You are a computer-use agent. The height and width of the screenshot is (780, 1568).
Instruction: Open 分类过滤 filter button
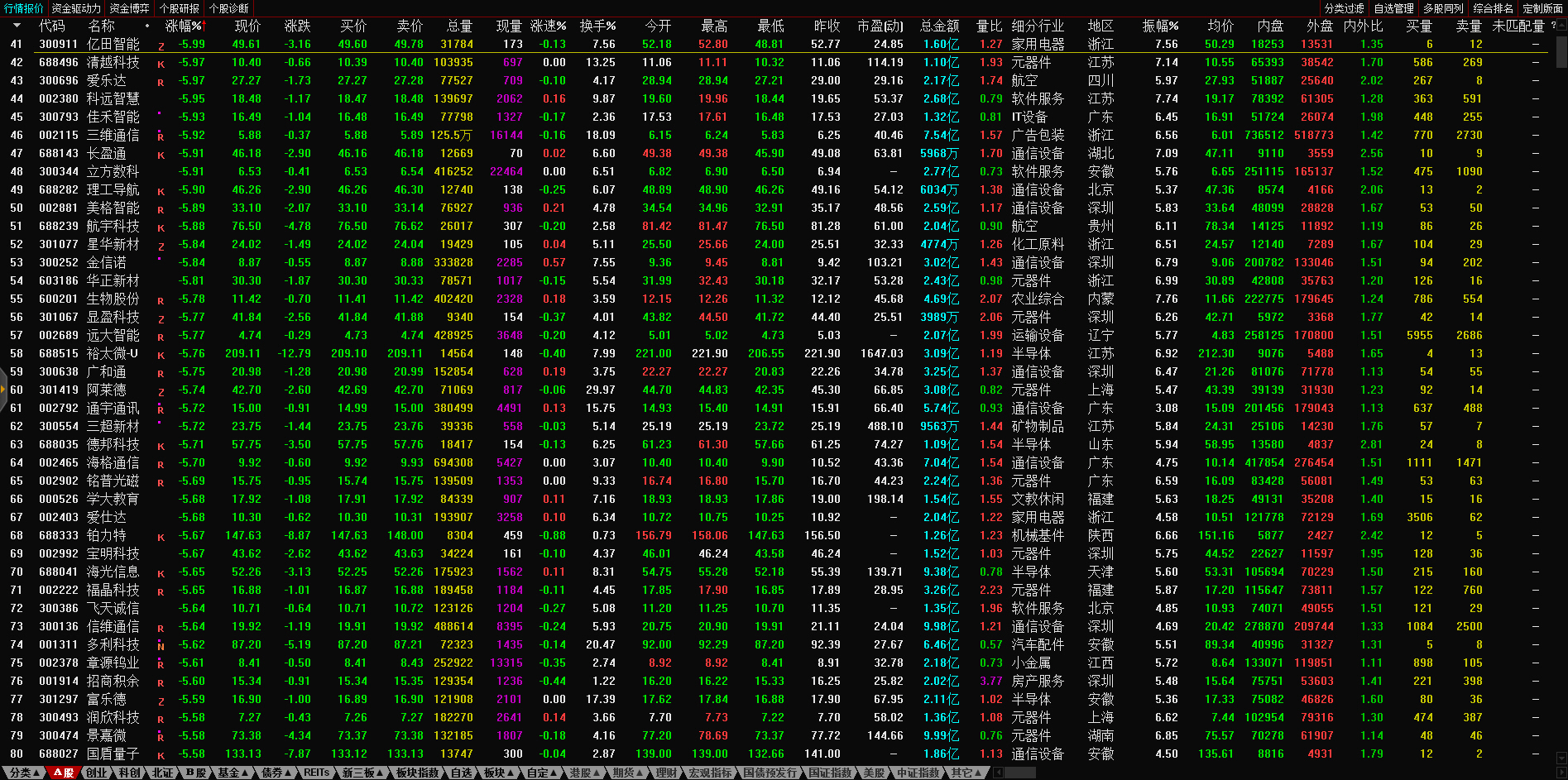click(x=1344, y=8)
